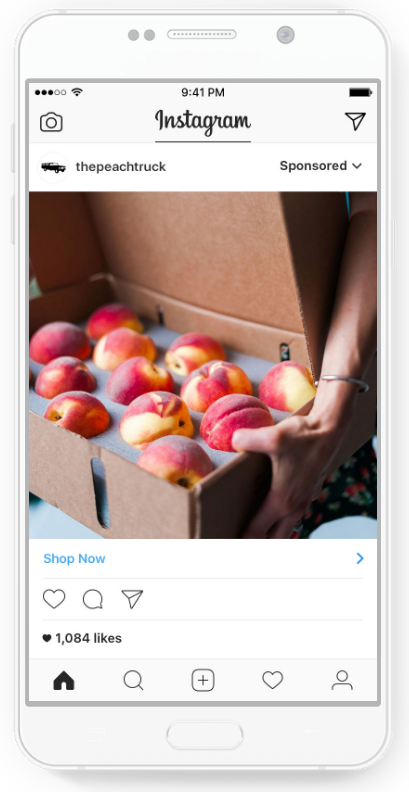Open thepeachtruck profile avatar

(x=53, y=167)
